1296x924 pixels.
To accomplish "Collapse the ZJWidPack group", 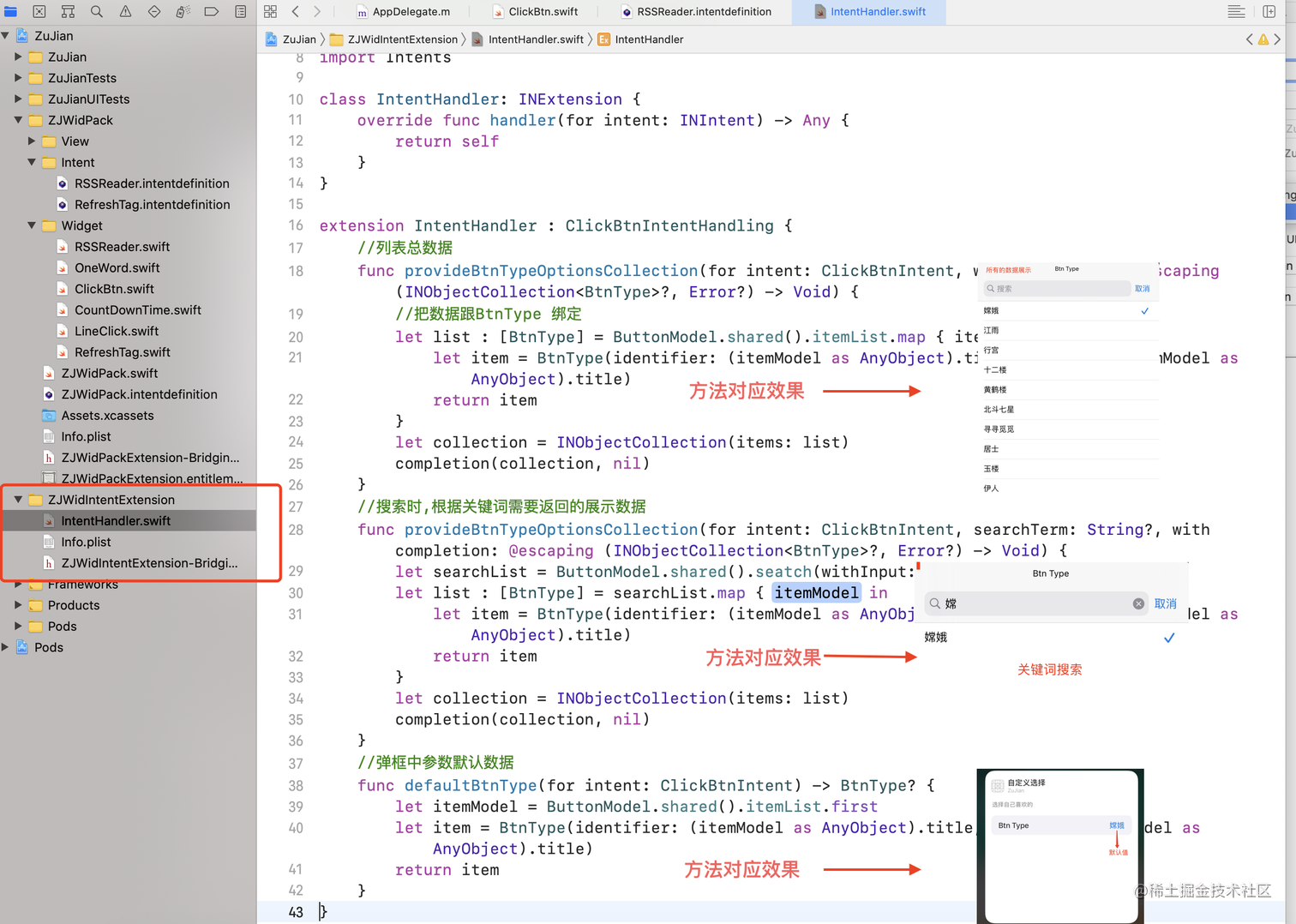I will tap(18, 120).
